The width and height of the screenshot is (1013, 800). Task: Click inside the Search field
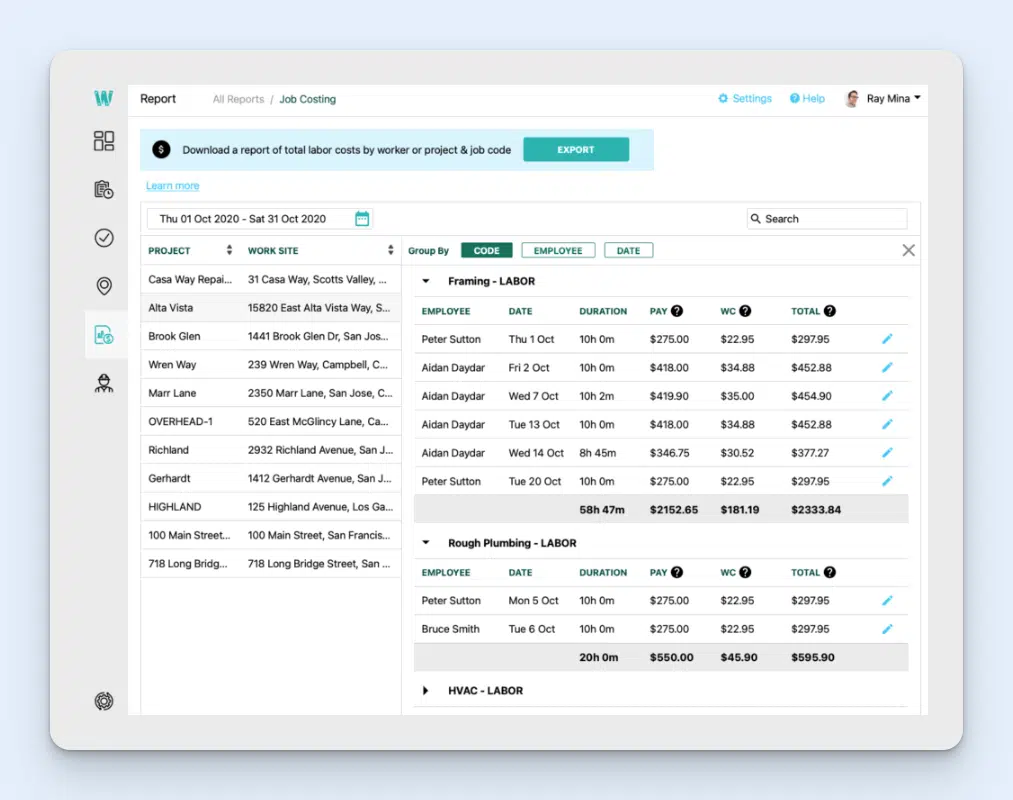click(826, 218)
